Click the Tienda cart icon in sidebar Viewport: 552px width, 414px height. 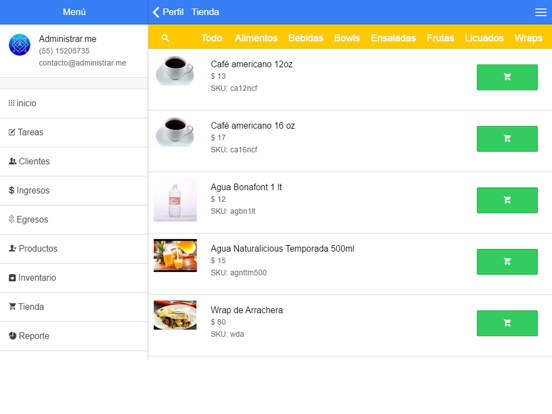pos(12,307)
